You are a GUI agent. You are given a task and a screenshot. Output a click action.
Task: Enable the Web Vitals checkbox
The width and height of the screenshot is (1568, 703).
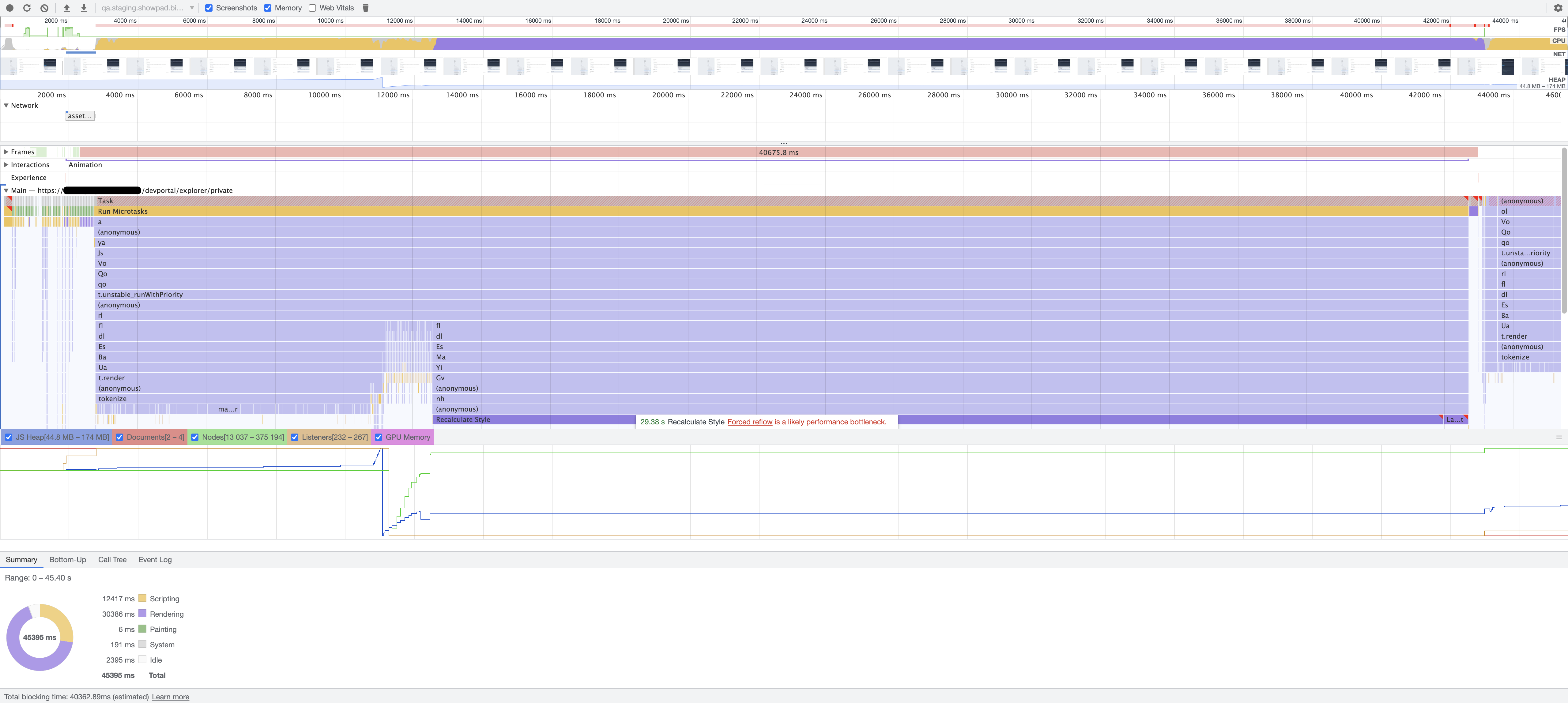tap(312, 8)
